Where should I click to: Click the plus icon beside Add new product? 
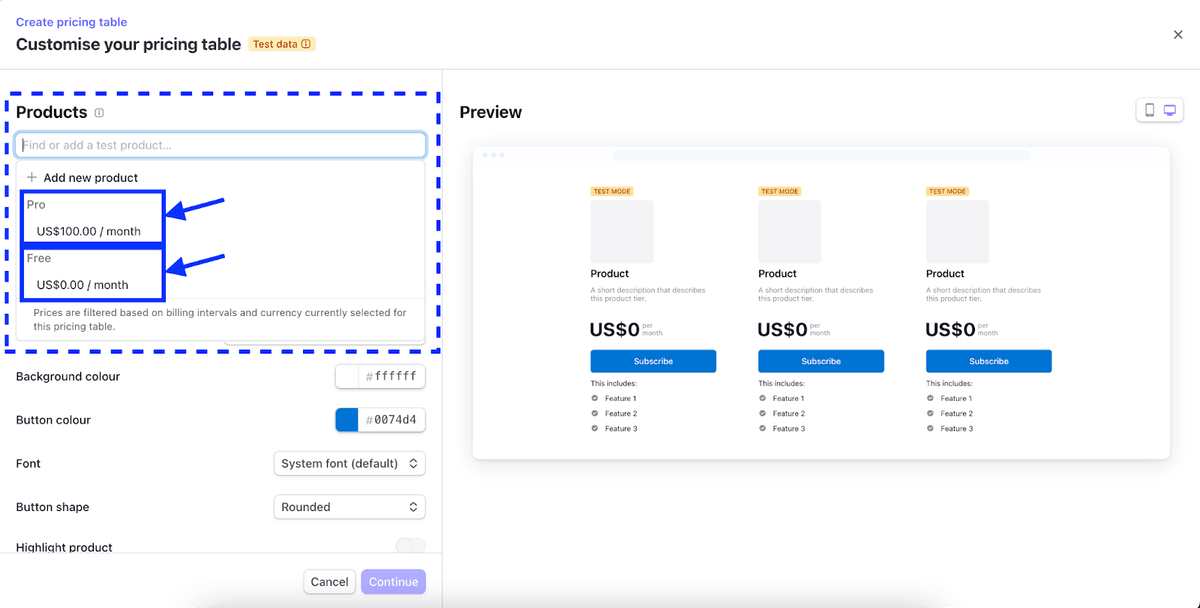coord(31,176)
